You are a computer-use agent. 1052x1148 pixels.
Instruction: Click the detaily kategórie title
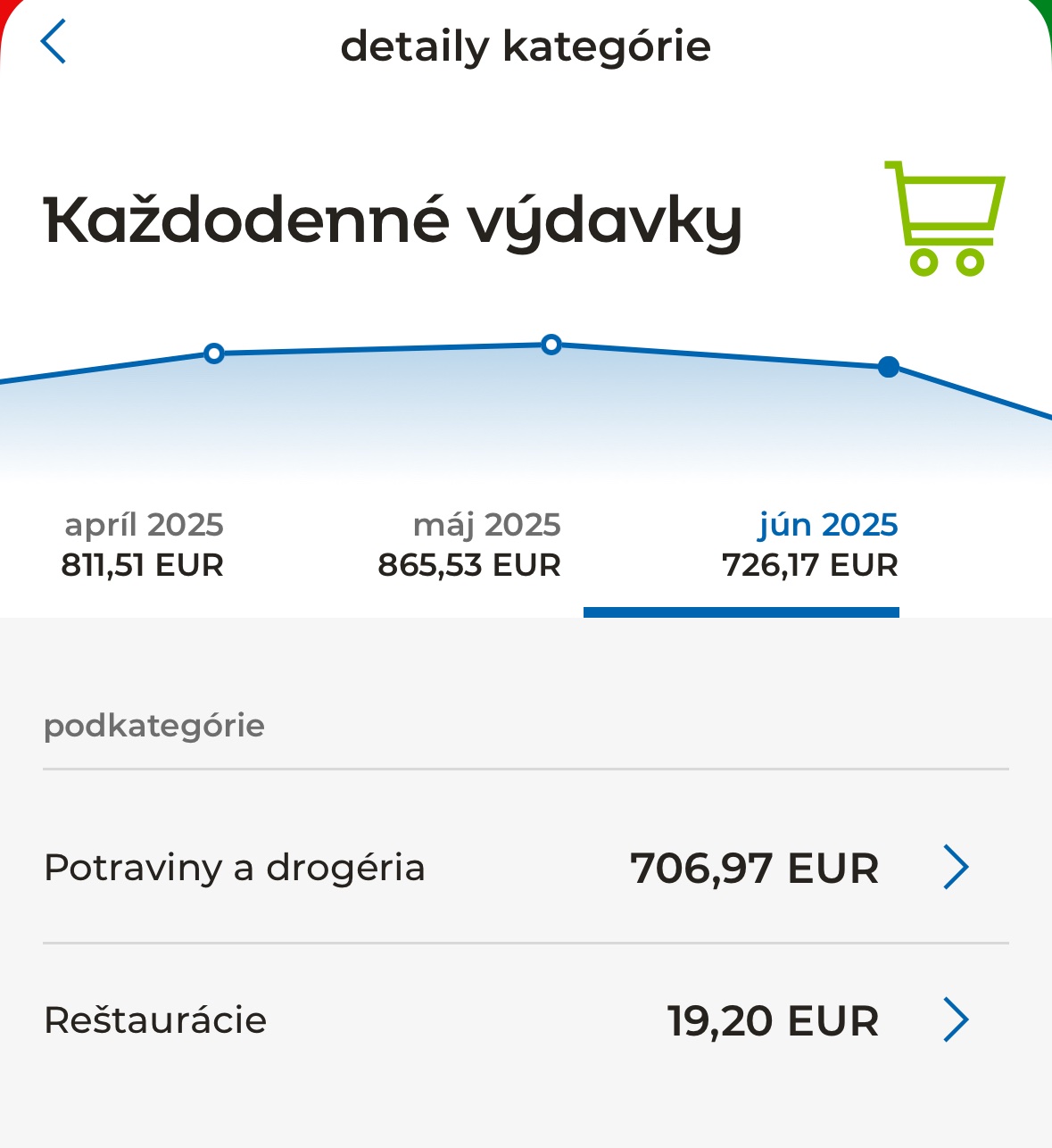point(526,46)
